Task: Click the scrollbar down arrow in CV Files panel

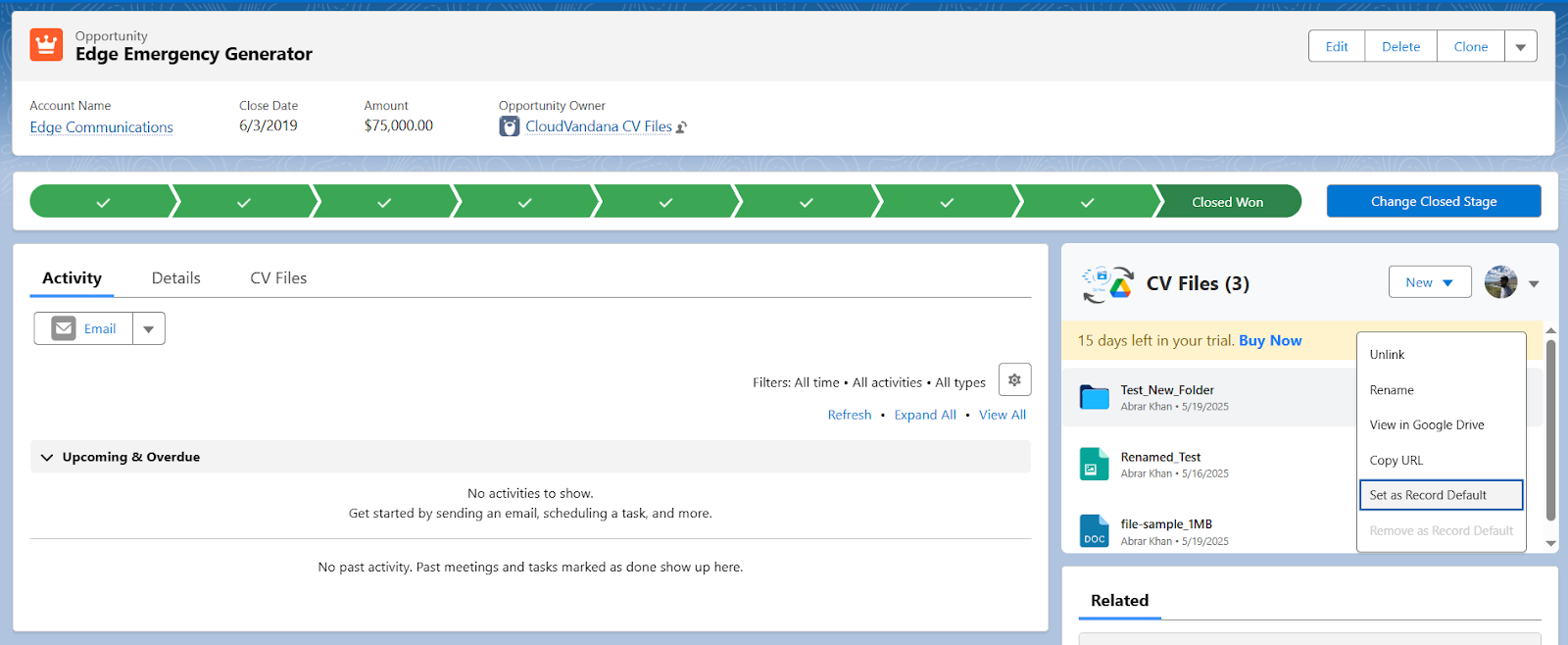Action: pos(1550,543)
